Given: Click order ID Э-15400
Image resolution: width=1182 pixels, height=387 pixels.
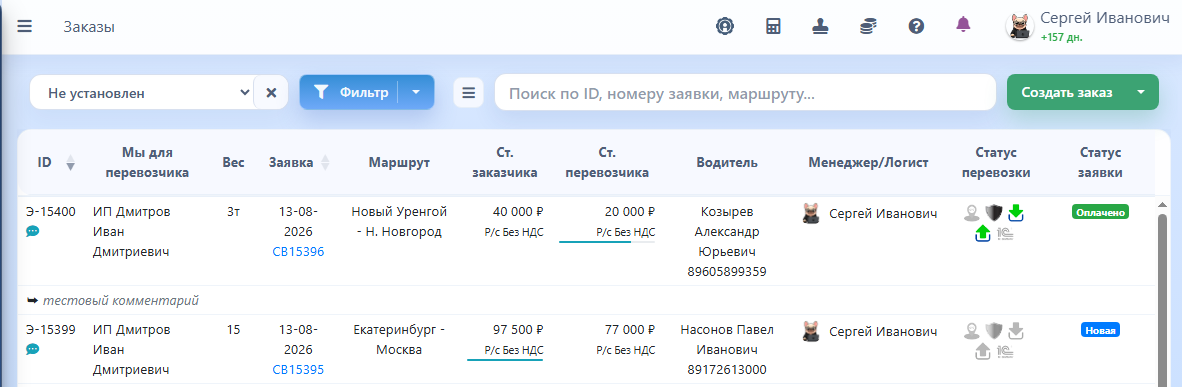Looking at the screenshot, I should [51, 211].
